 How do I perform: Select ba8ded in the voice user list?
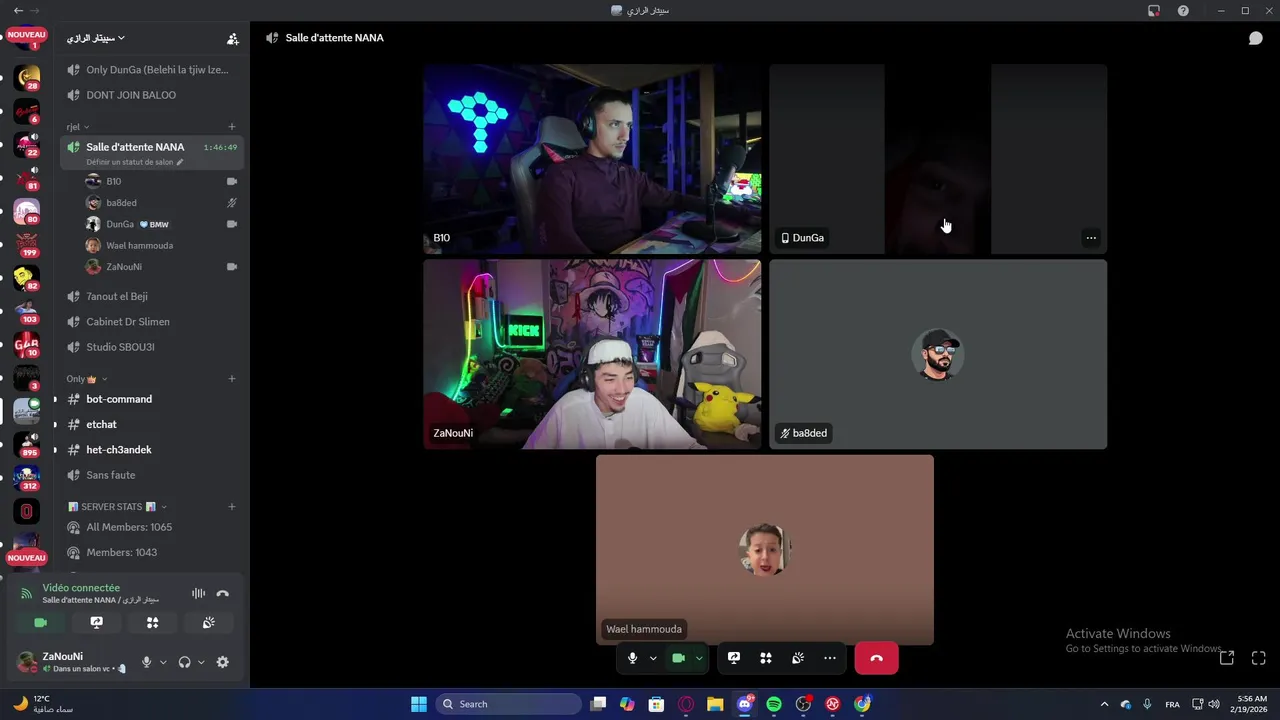(x=160, y=203)
